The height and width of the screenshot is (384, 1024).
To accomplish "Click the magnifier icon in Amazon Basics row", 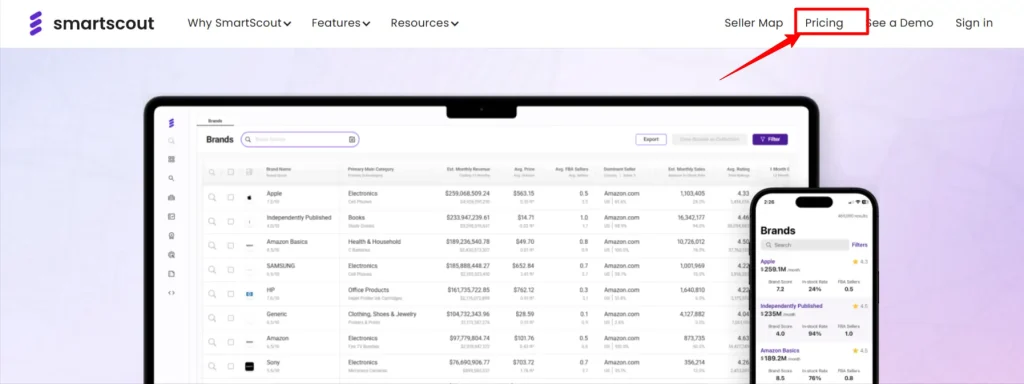I will (212, 246).
